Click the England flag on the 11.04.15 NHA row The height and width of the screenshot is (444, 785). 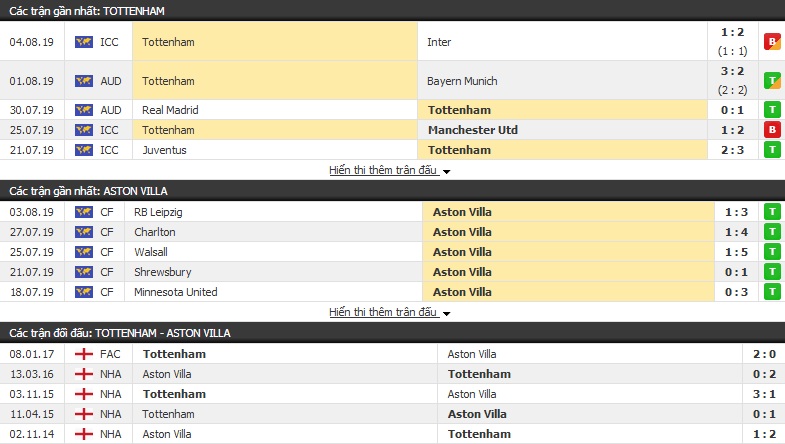coord(84,414)
